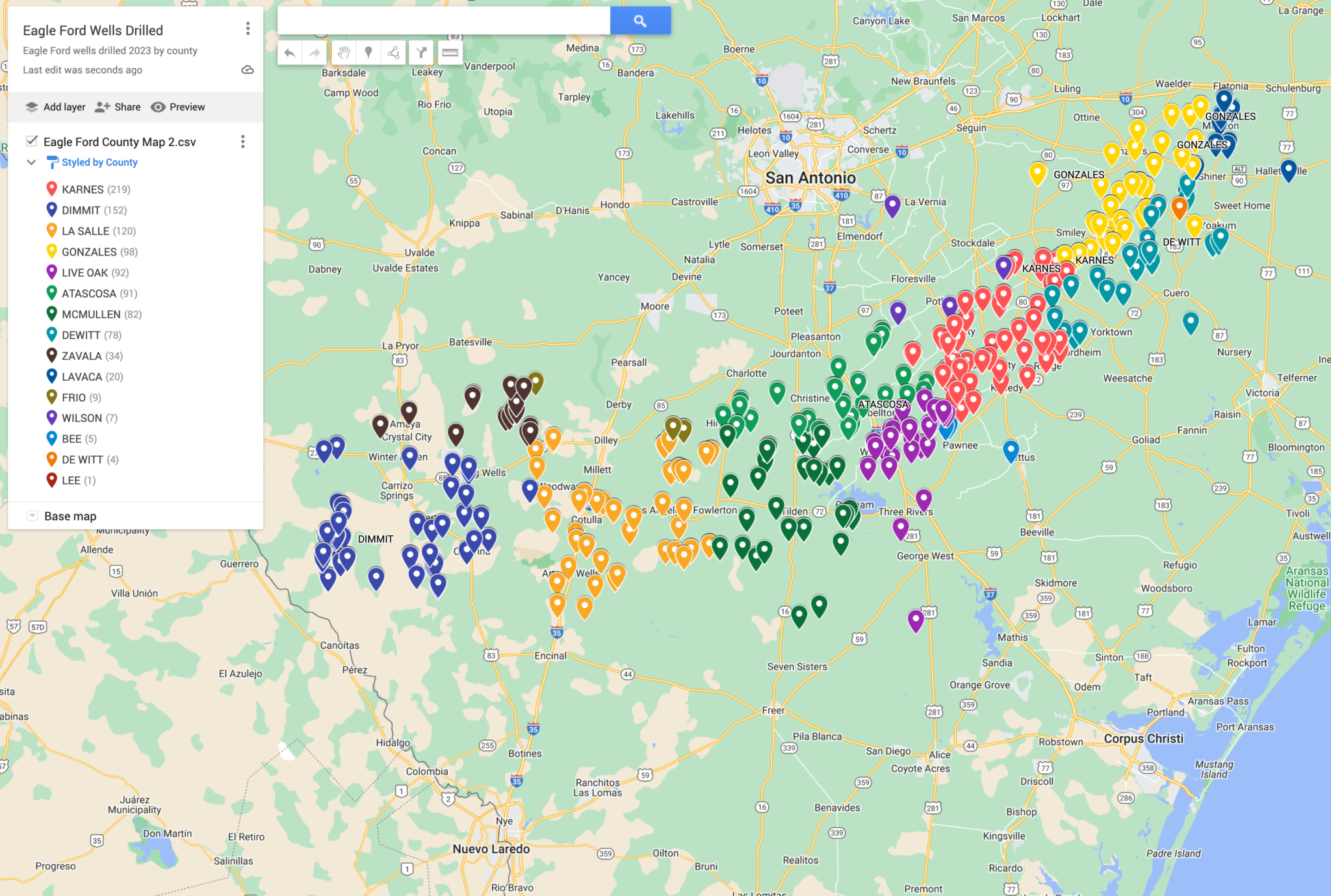Open the map options three-dot menu
Image resolution: width=1331 pixels, height=896 pixels.
coord(247,29)
